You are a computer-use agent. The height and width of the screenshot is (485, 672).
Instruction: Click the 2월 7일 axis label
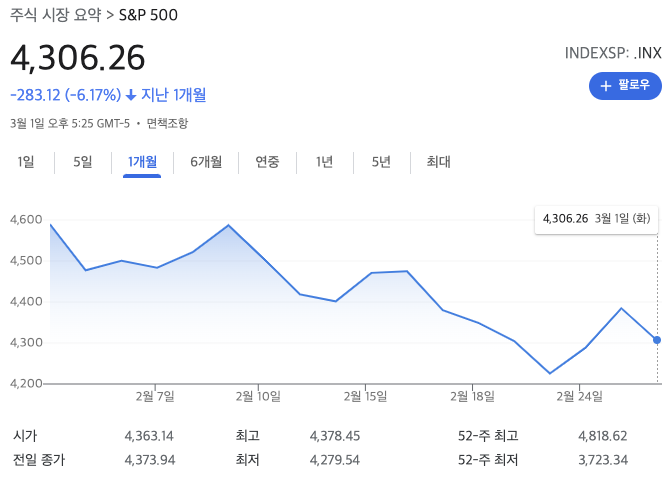click(x=155, y=396)
